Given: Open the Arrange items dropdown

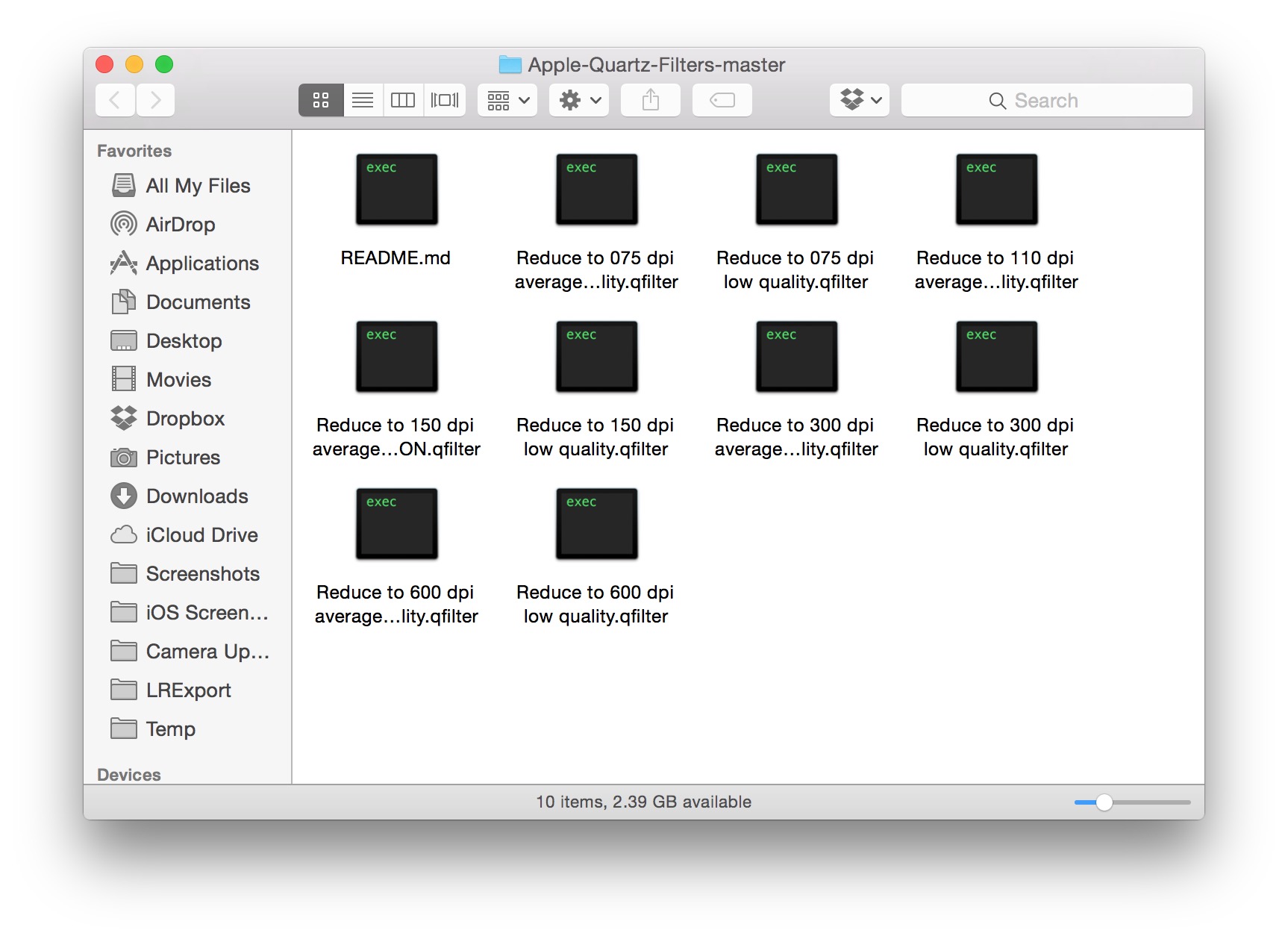Looking at the screenshot, I should (507, 100).
